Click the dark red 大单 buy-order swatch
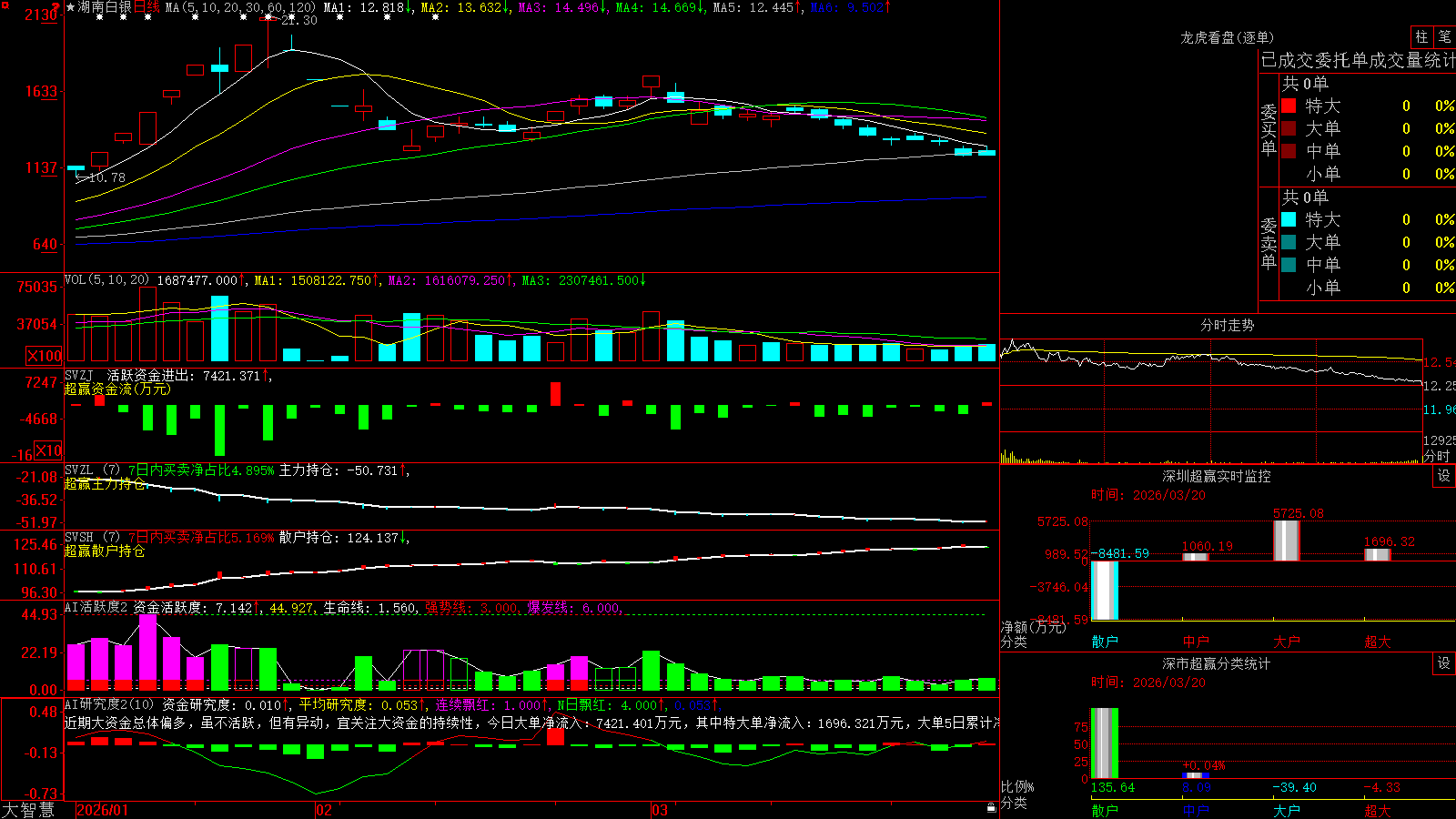1456x819 pixels. tap(1289, 128)
